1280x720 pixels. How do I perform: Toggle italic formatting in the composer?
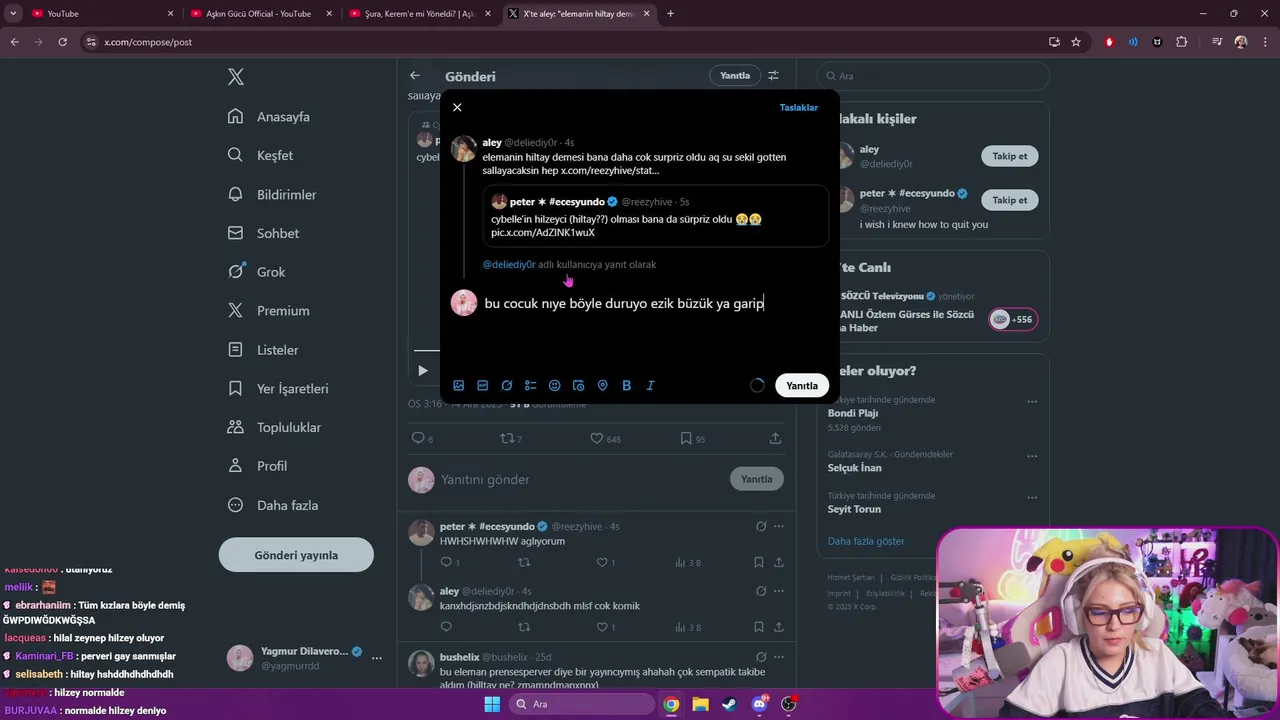pos(651,385)
